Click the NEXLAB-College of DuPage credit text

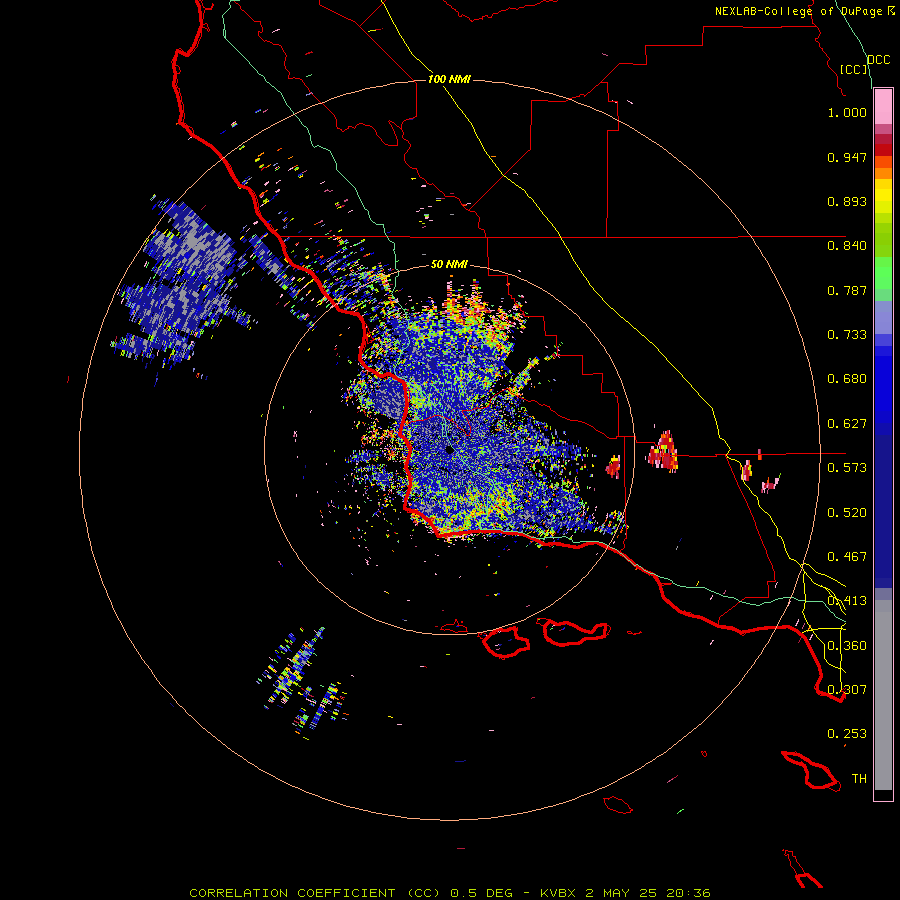[x=801, y=11]
